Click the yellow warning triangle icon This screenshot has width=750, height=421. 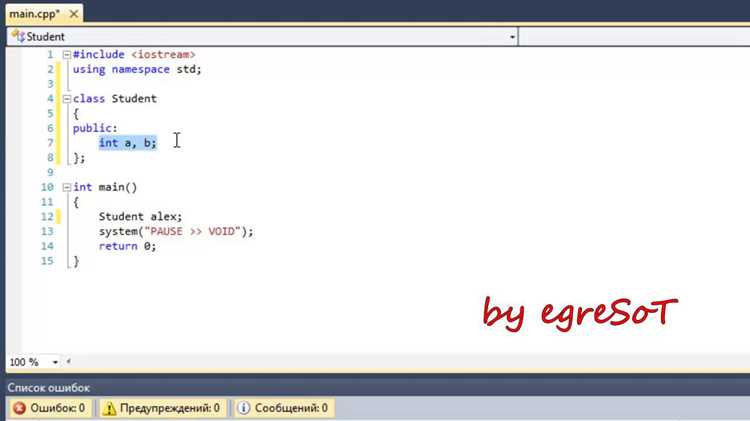coord(110,408)
